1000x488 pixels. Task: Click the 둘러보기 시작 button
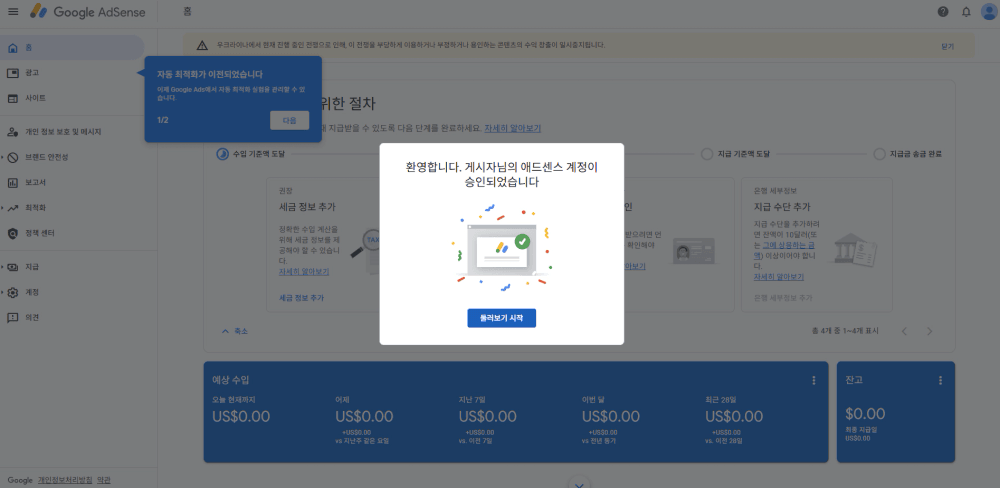point(501,318)
